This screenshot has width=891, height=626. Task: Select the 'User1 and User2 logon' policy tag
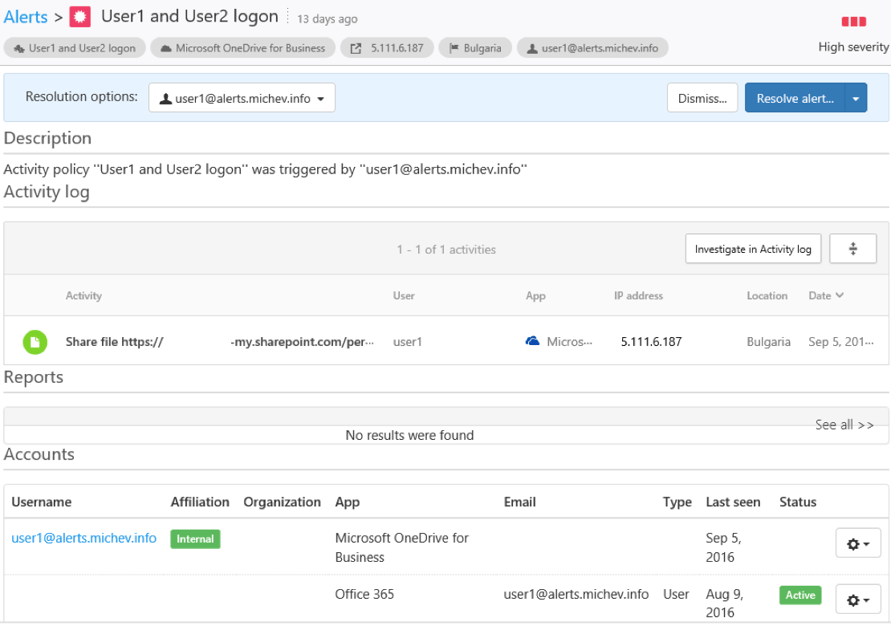point(74,48)
